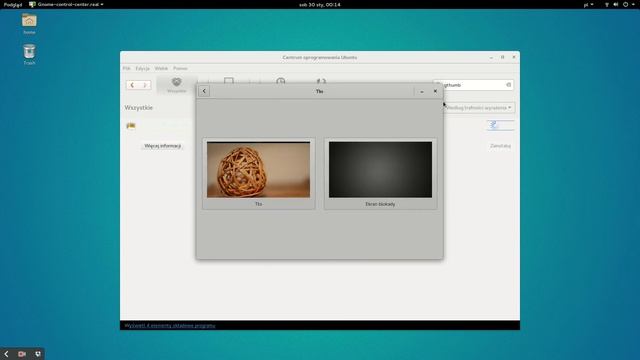Image resolution: width=640 pixels, height=360 pixels.
Task: Open the Edycja menu in Software Center
Action: pos(142,69)
